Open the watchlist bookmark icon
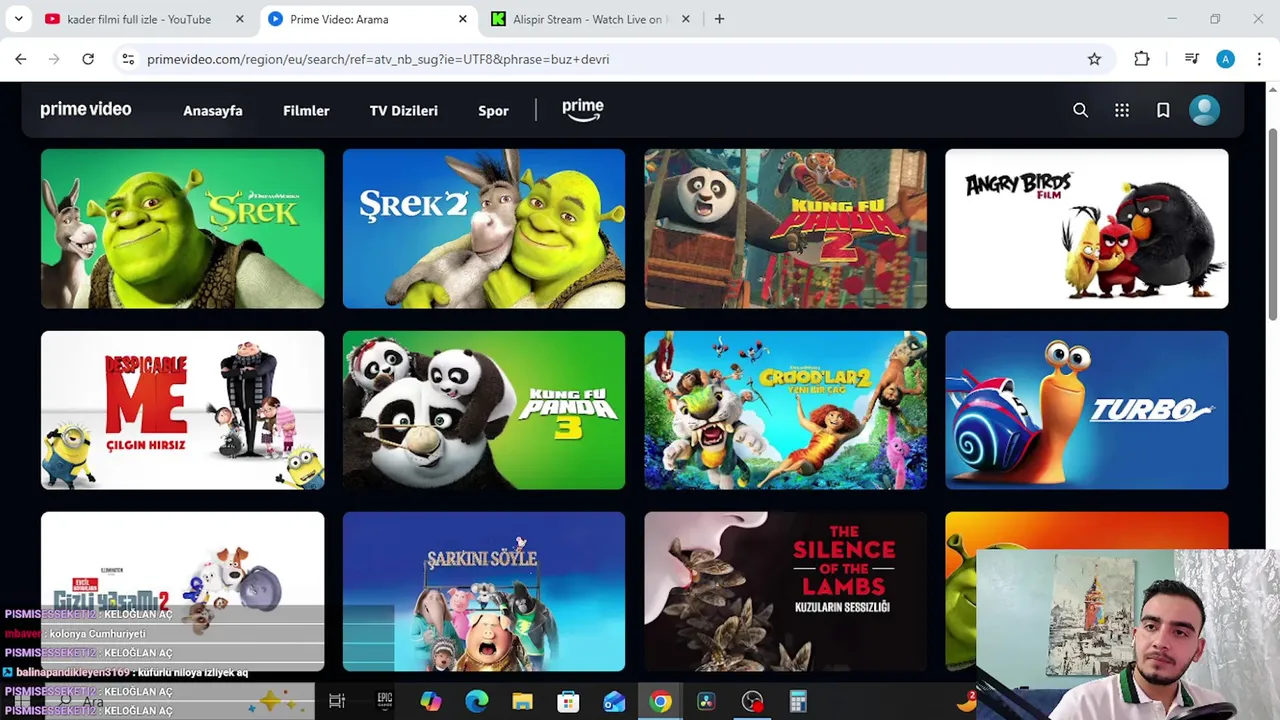1280x720 pixels. coord(1163,111)
